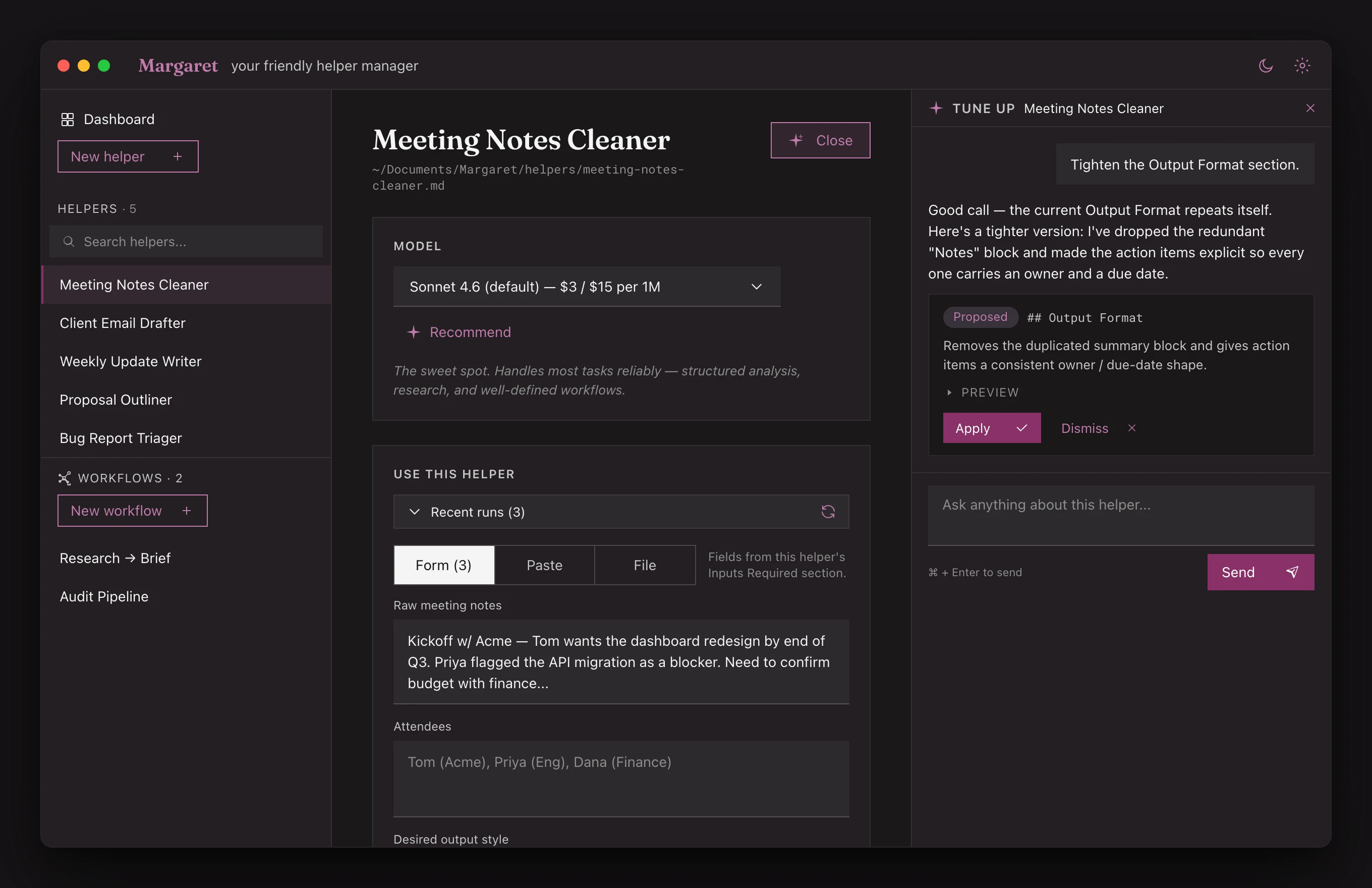Screen dimensions: 1372x888
Task: Switch to the Paste tab
Action: click(544, 565)
